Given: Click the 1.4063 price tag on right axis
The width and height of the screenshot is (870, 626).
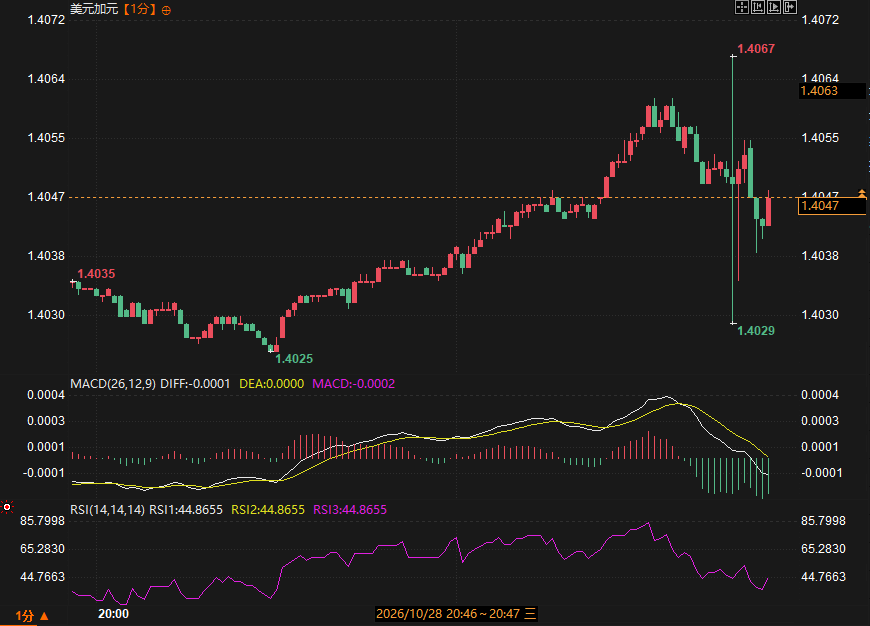Looking at the screenshot, I should pyautogui.click(x=832, y=91).
